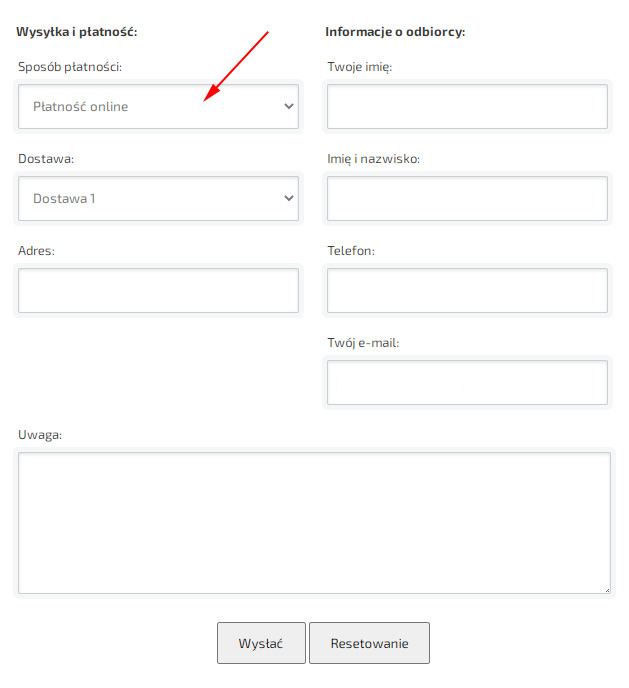Image resolution: width=629 pixels, height=688 pixels.
Task: Click the Resetowanie button
Action: coord(369,643)
